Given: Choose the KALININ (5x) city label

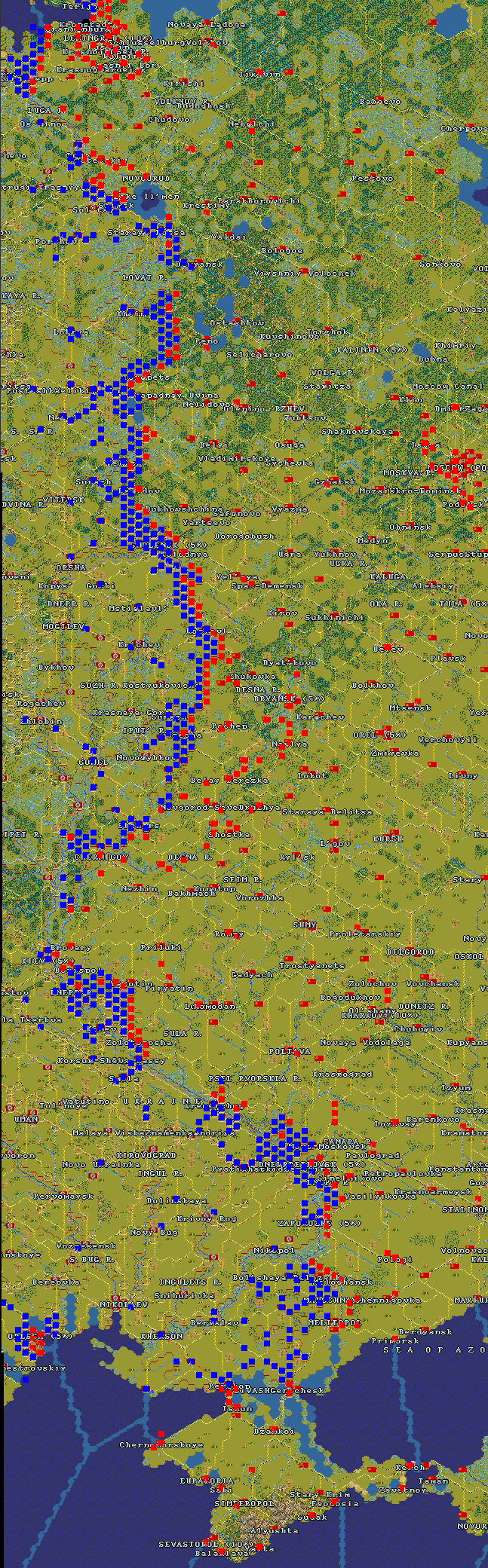Looking at the screenshot, I should click(371, 350).
